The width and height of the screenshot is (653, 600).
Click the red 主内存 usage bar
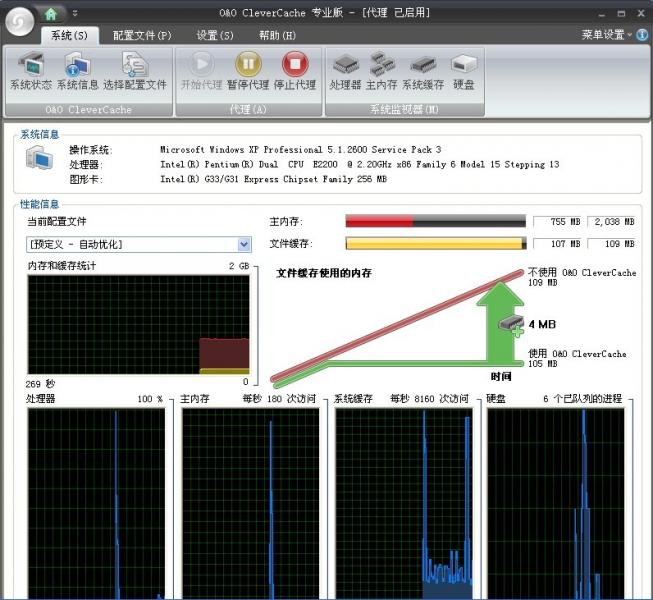coord(436,221)
